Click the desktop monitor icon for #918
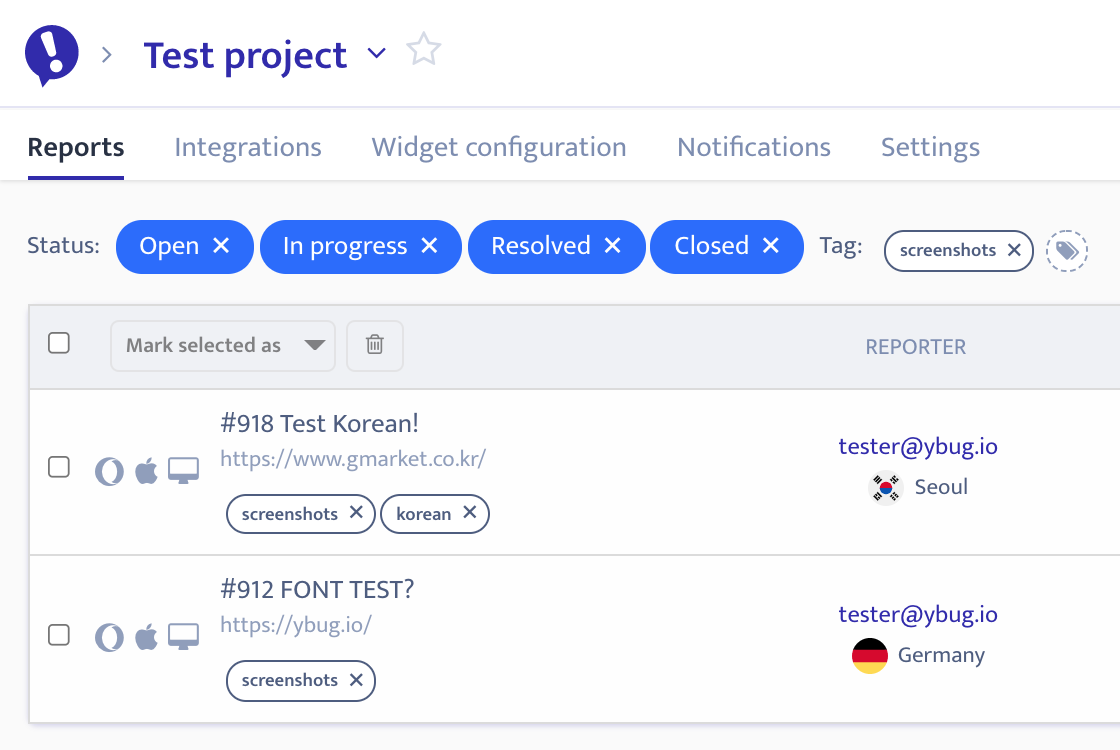Image resolution: width=1120 pixels, height=750 pixels. [x=184, y=471]
